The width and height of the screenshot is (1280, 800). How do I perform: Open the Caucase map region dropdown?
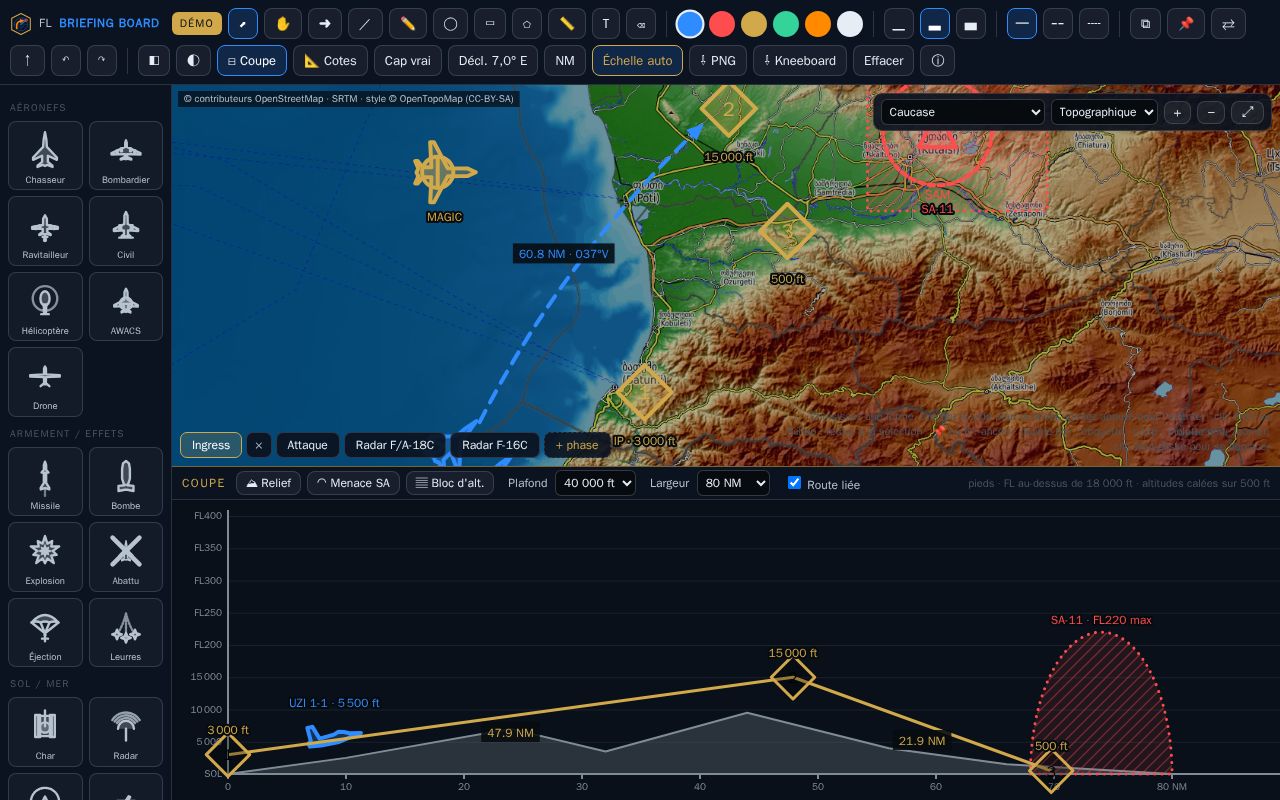click(x=962, y=112)
